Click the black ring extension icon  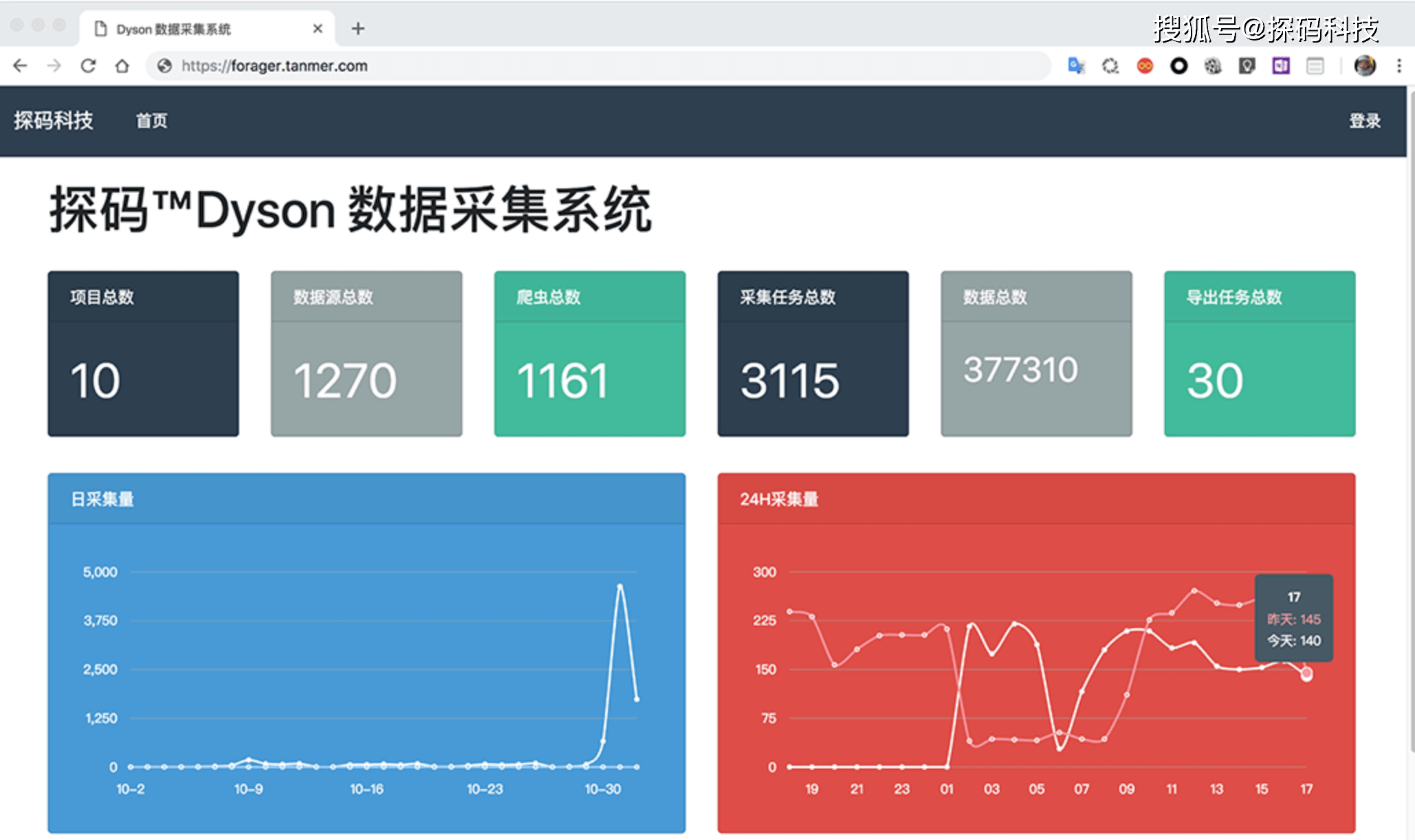click(x=1178, y=66)
